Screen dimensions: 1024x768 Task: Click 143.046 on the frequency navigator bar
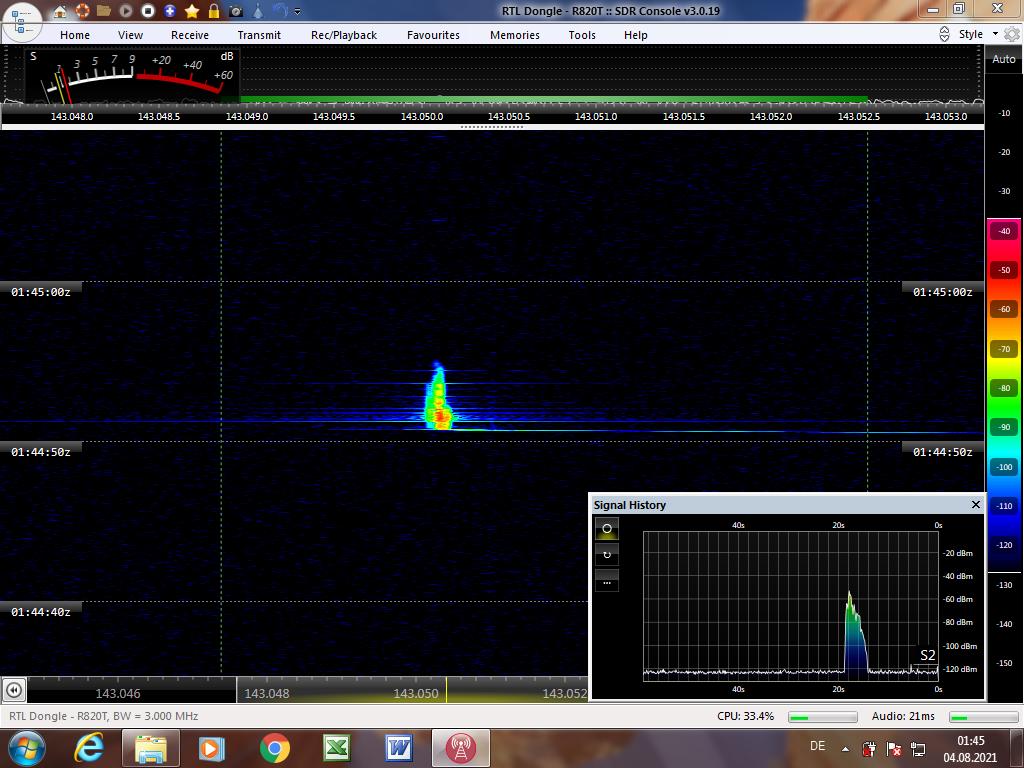(118, 694)
